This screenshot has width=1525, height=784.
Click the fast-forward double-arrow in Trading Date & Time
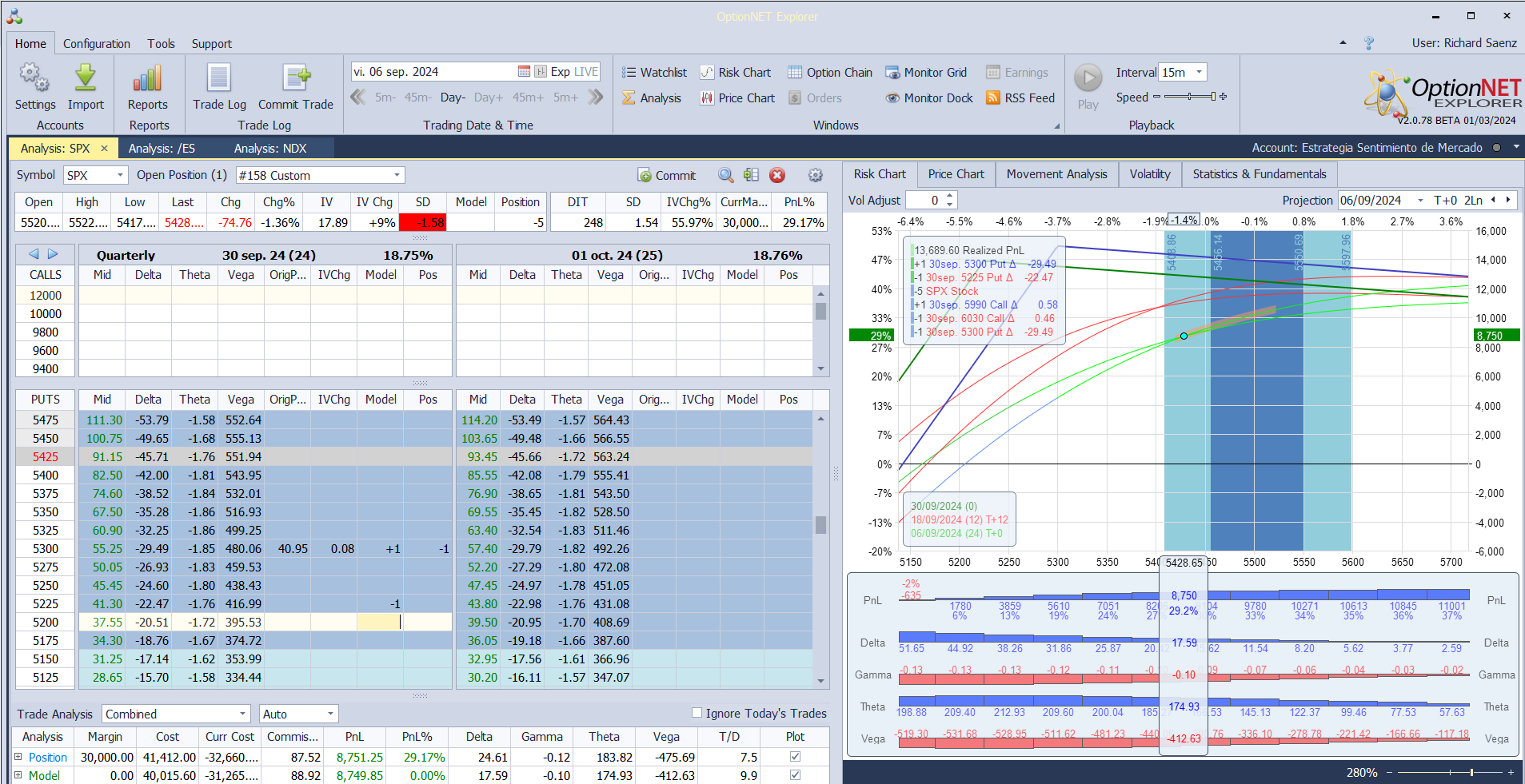[x=595, y=97]
